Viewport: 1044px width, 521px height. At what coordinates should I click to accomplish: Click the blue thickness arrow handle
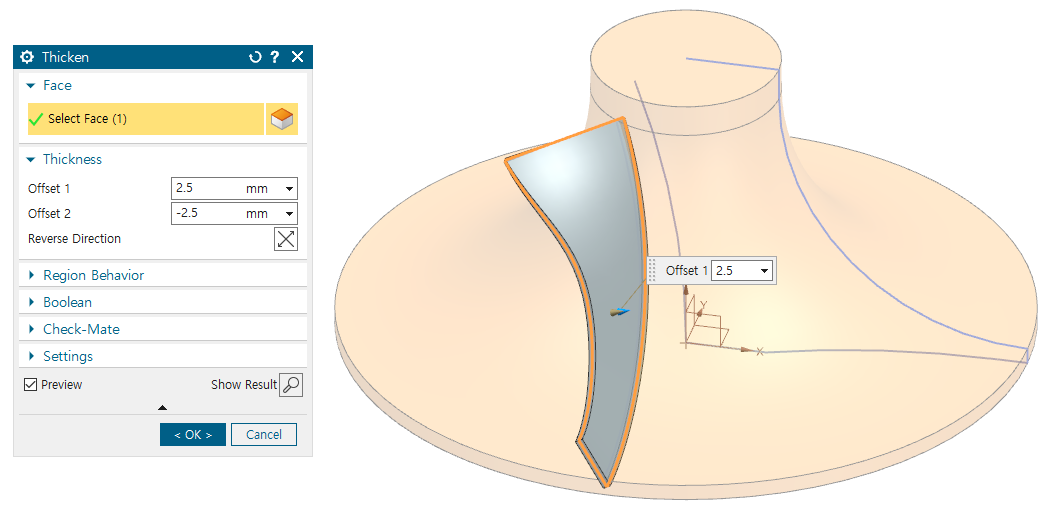(622, 312)
